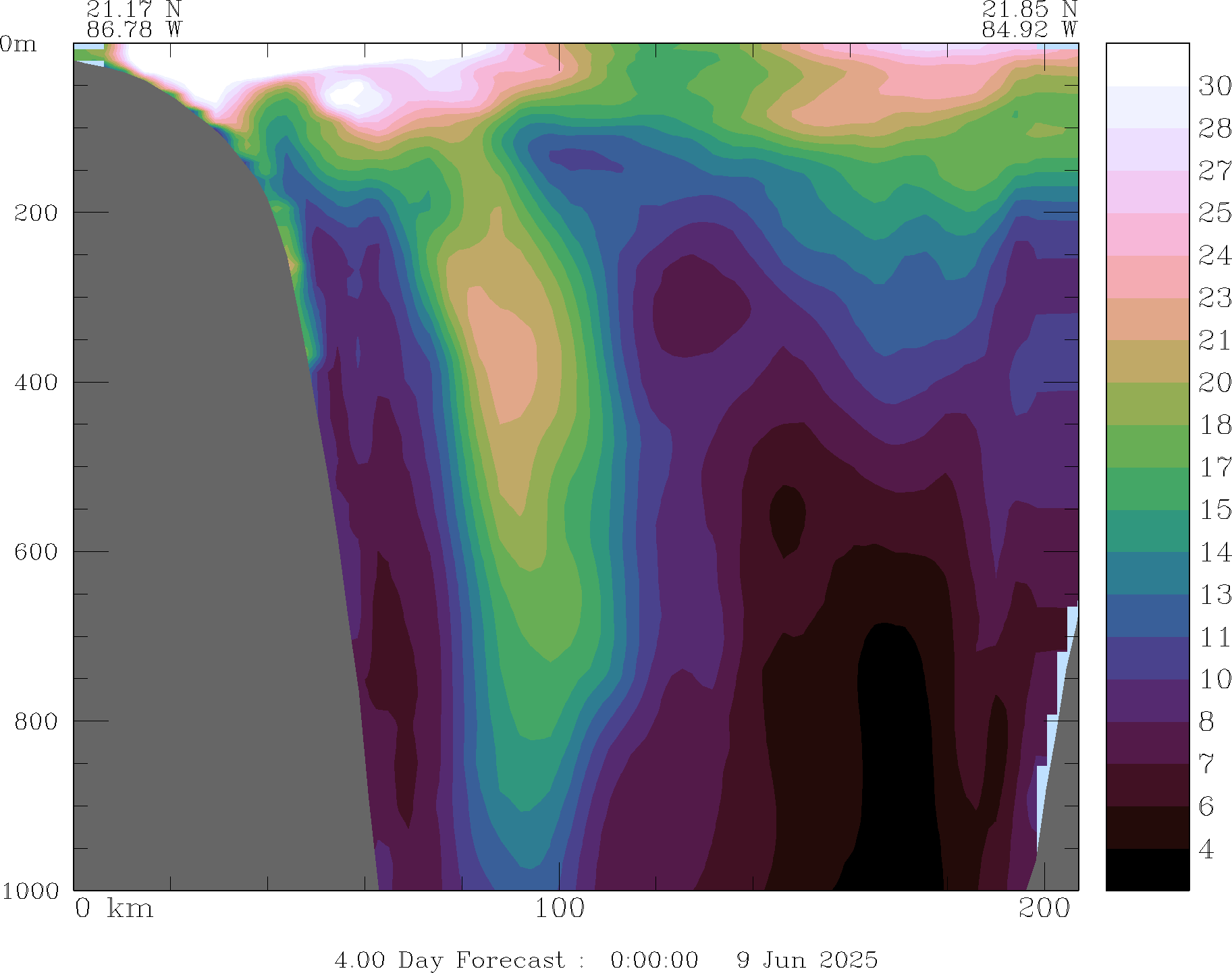Select the 100 distance axis label
Screen dimensions: 1232x973
click(560, 909)
